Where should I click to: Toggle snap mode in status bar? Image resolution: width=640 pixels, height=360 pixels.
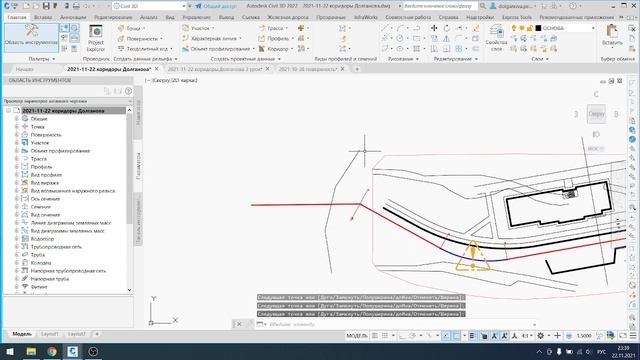pos(384,336)
